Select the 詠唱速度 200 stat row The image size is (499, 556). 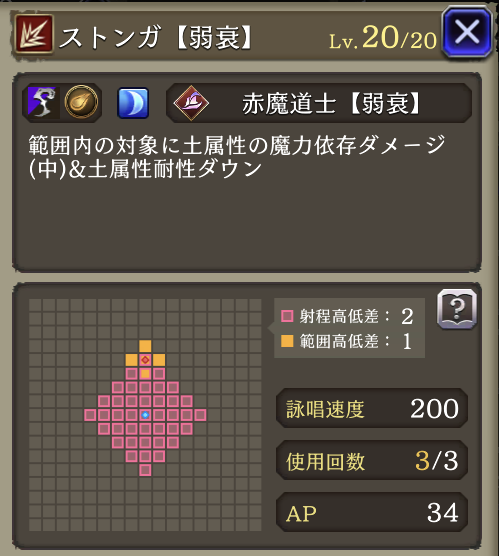click(372, 408)
